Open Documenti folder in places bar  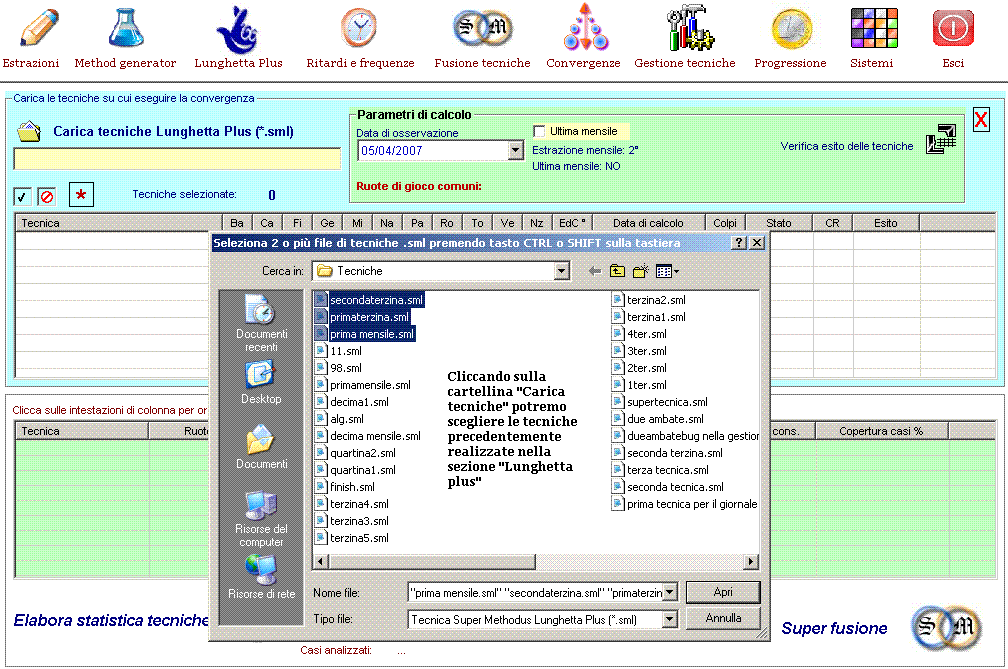pos(261,447)
